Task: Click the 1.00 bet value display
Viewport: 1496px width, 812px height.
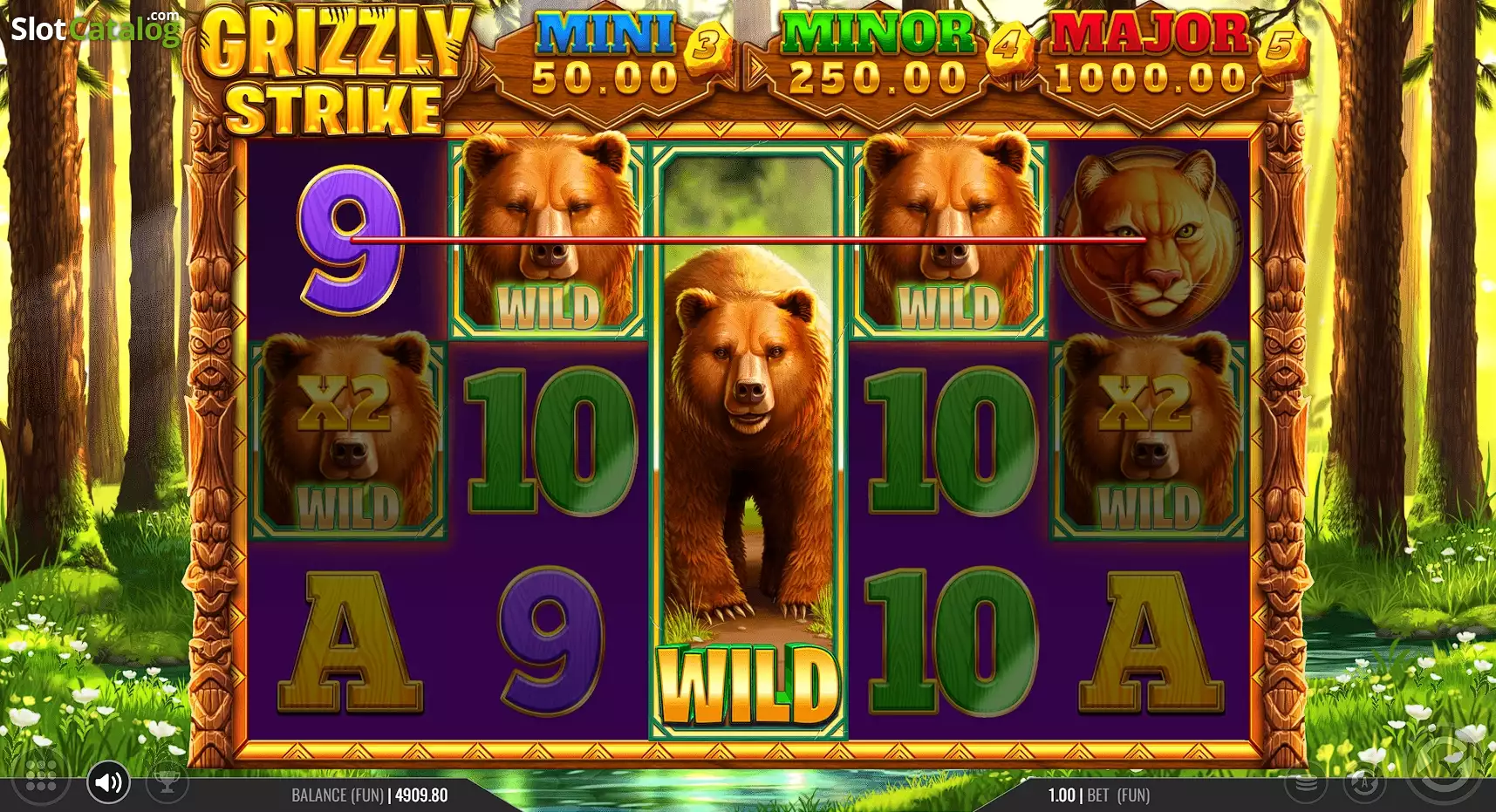Action: tap(1062, 795)
